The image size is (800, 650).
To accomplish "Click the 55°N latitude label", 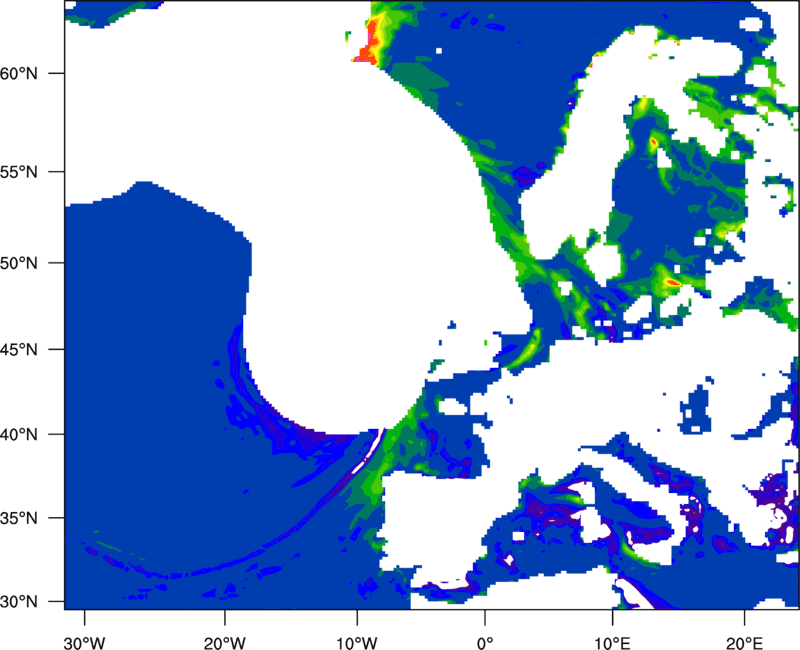I will (19, 172).
